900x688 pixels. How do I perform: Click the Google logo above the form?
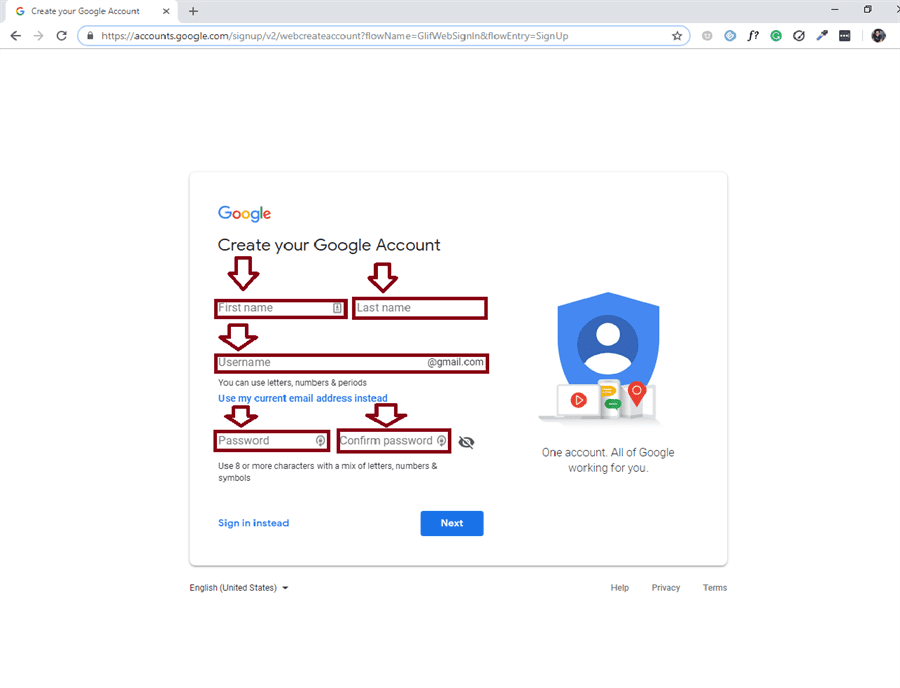[x=243, y=213]
